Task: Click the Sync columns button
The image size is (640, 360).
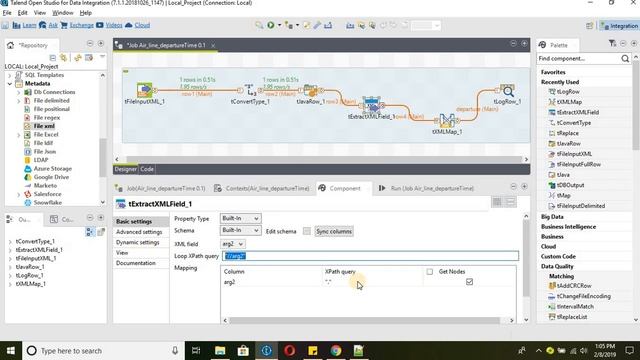Action: click(334, 231)
